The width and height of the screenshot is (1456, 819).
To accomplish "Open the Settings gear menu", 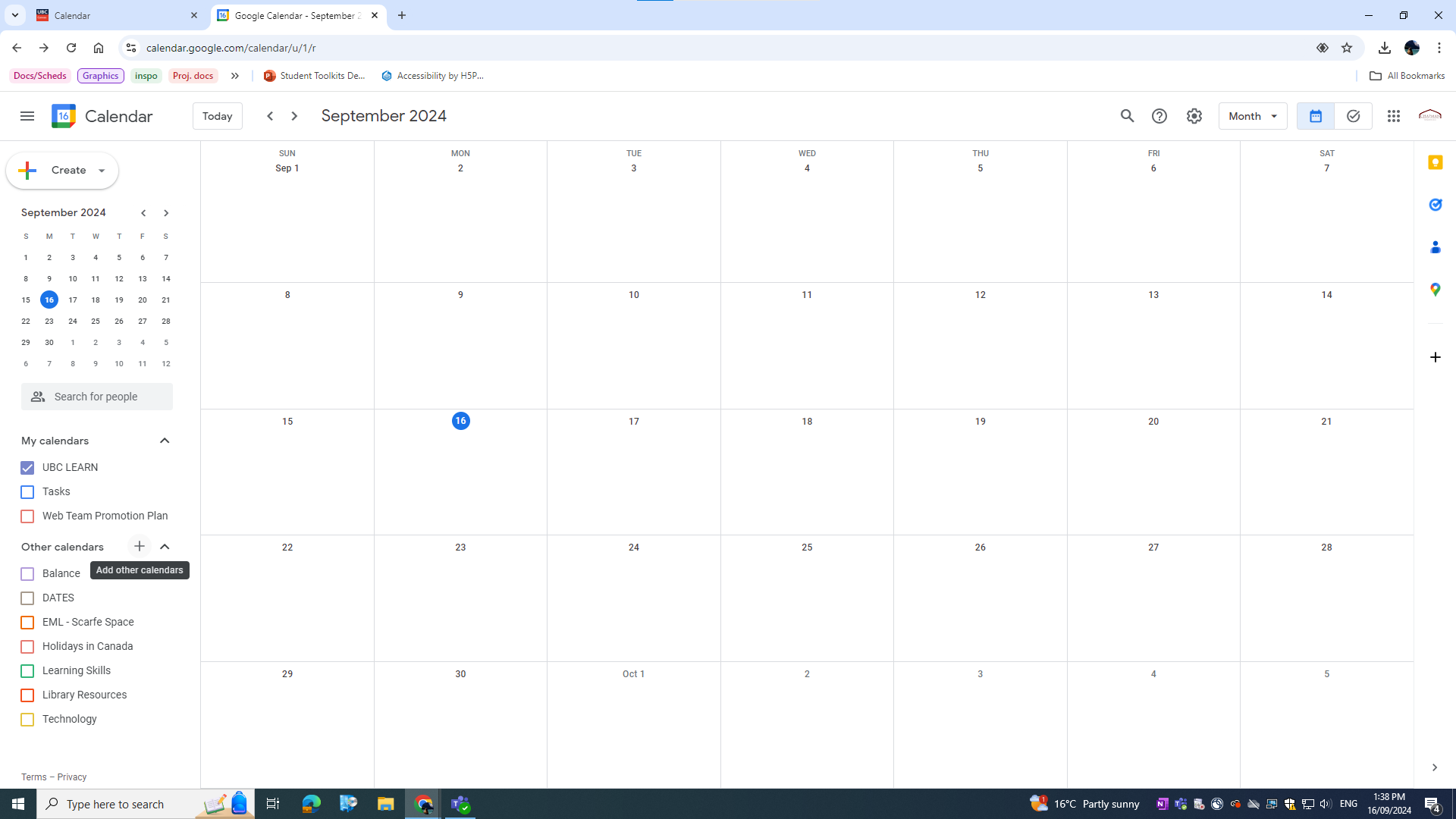I will click(x=1194, y=116).
